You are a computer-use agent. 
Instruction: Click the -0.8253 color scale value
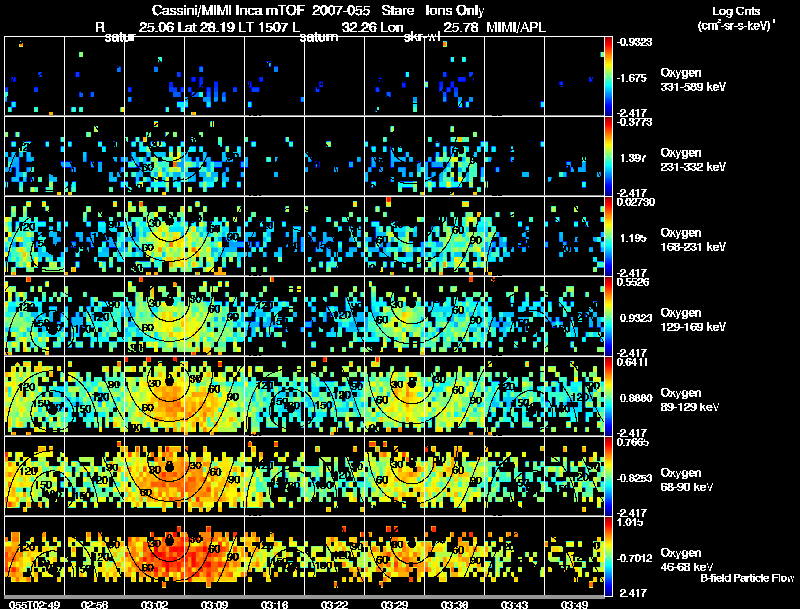click(x=634, y=478)
